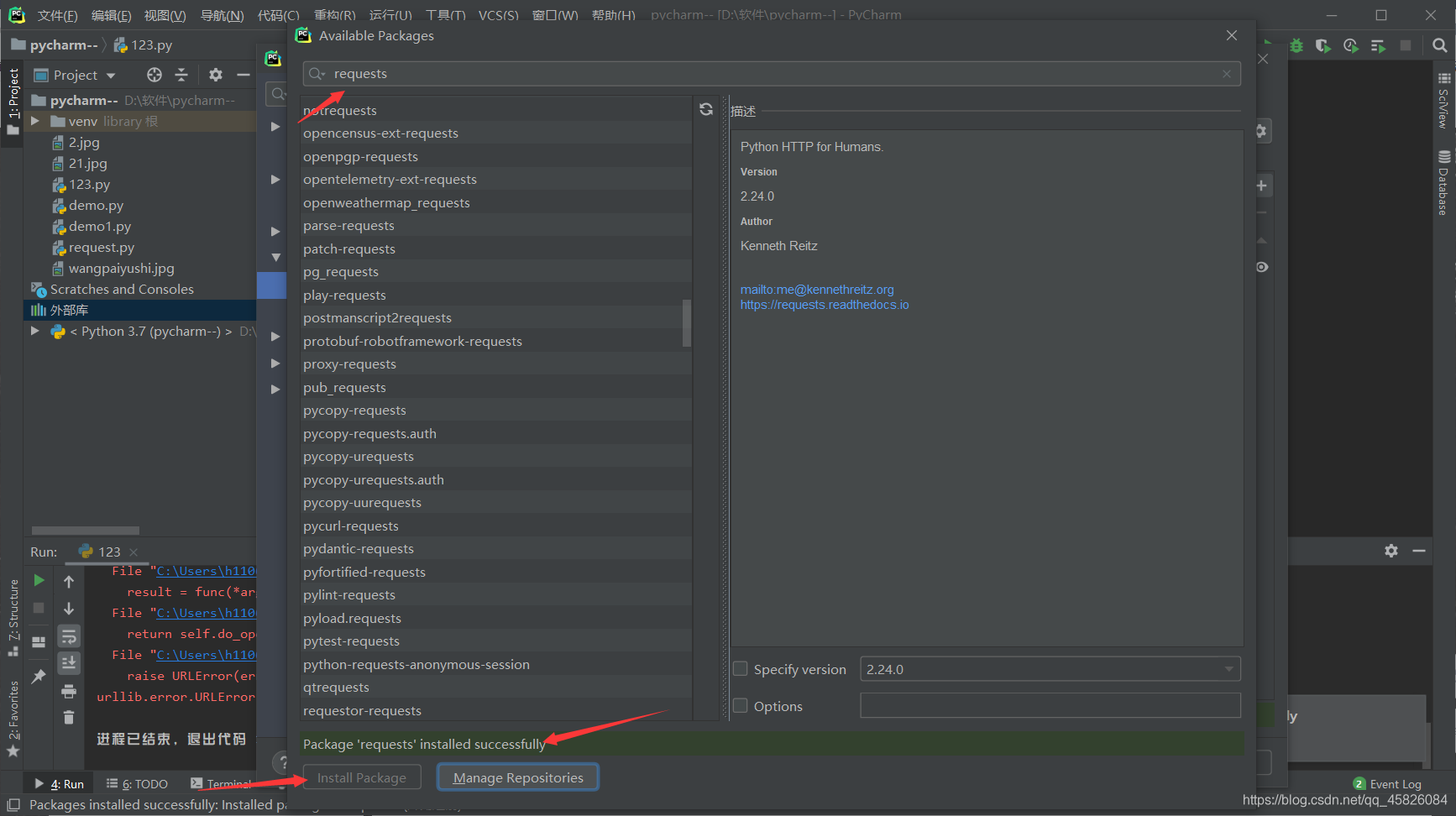Enable the Options checkbox
1456x816 pixels.
(741, 706)
